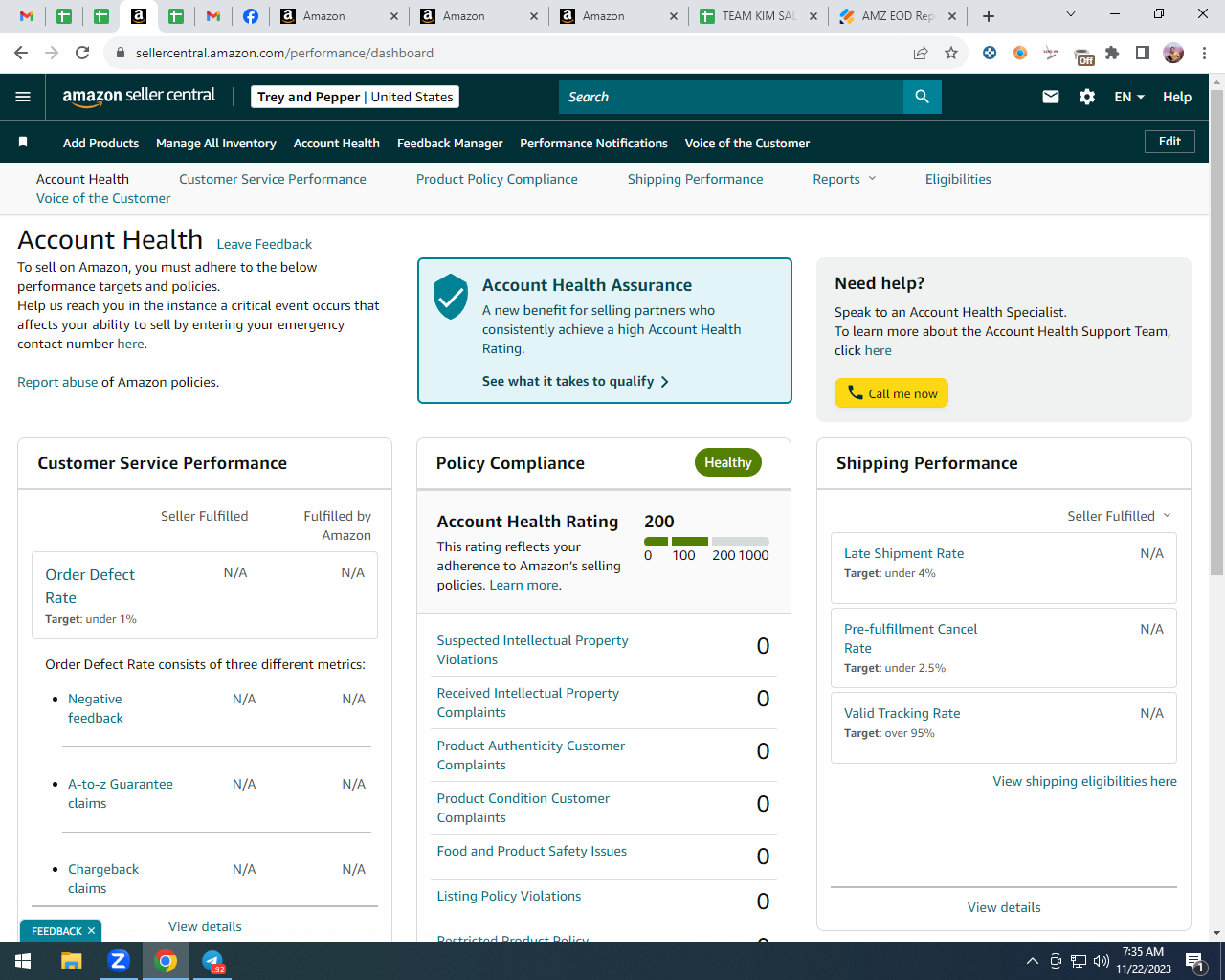Open the Trey and Pepper account switcher
1225x980 pixels.
pyautogui.click(x=355, y=97)
